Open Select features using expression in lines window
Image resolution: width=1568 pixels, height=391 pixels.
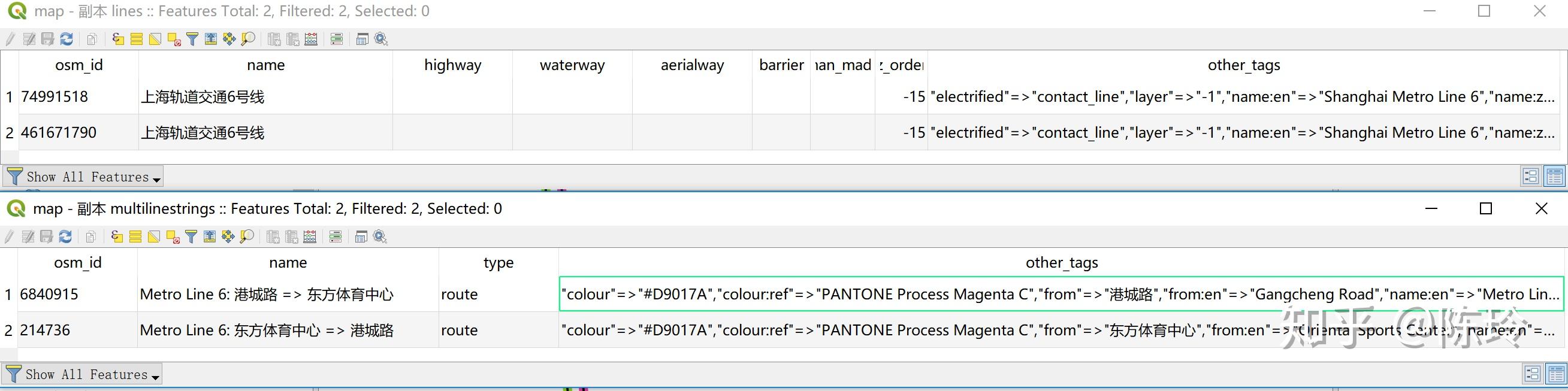pos(118,40)
